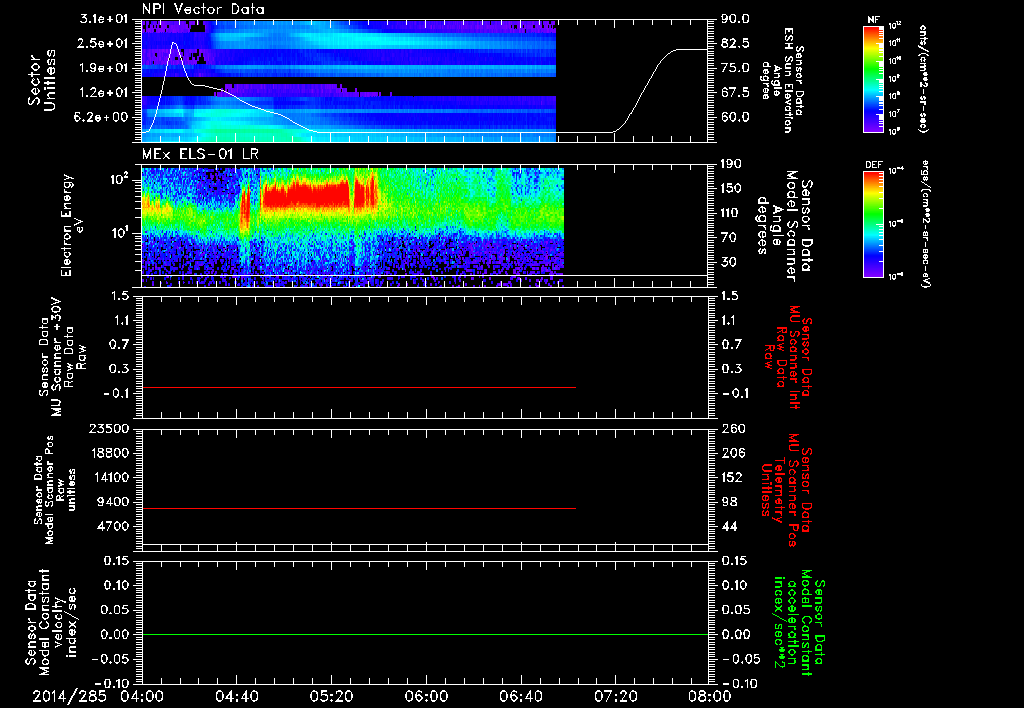Click the "70" scanner angle tick value
This screenshot has height=708, width=1024.
(x=729, y=238)
